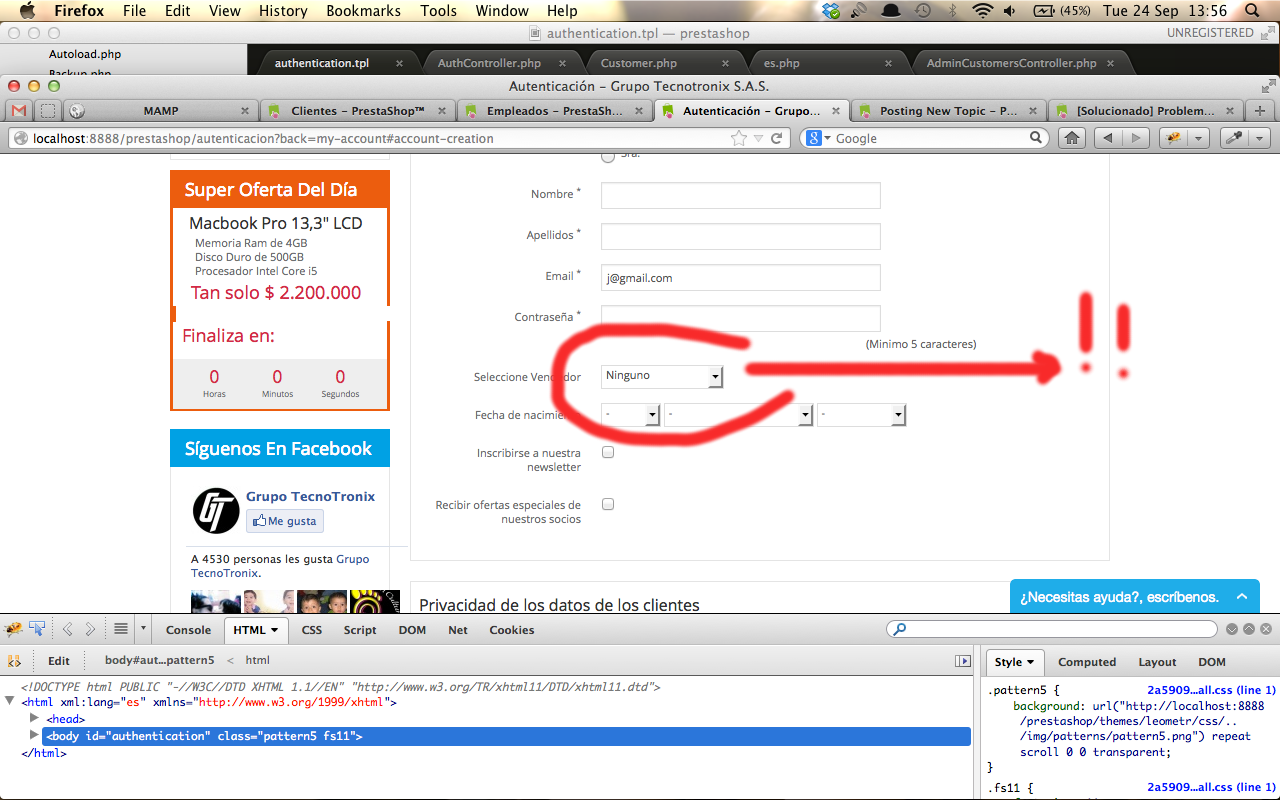Viewport: 1280px width, 800px height.
Task: Open the birth date year dropdown
Action: pos(861,414)
